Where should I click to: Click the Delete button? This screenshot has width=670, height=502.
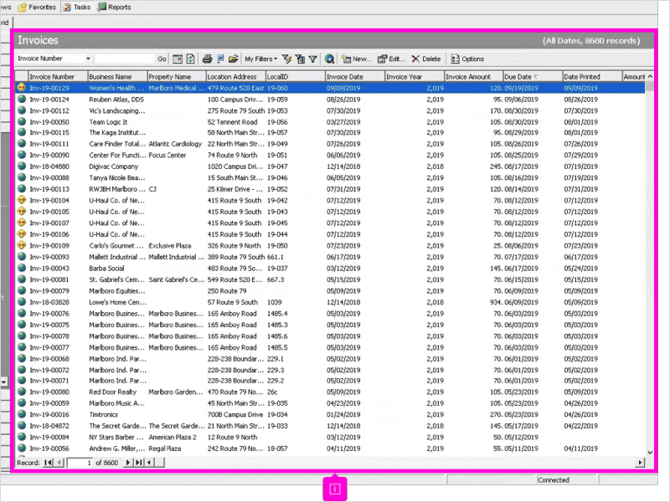(426, 59)
